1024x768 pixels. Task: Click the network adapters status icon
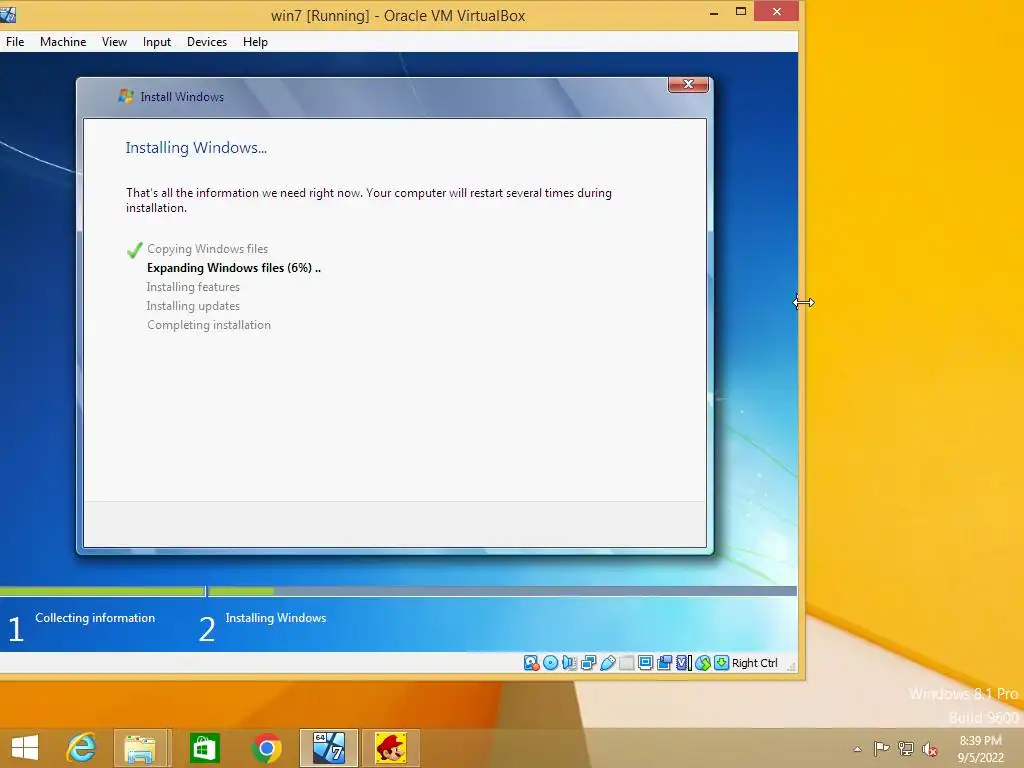click(588, 663)
